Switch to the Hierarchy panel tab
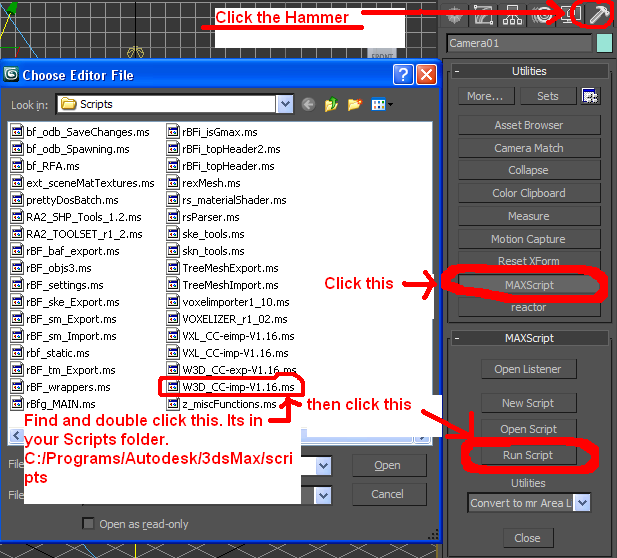The image size is (617, 558). point(512,15)
